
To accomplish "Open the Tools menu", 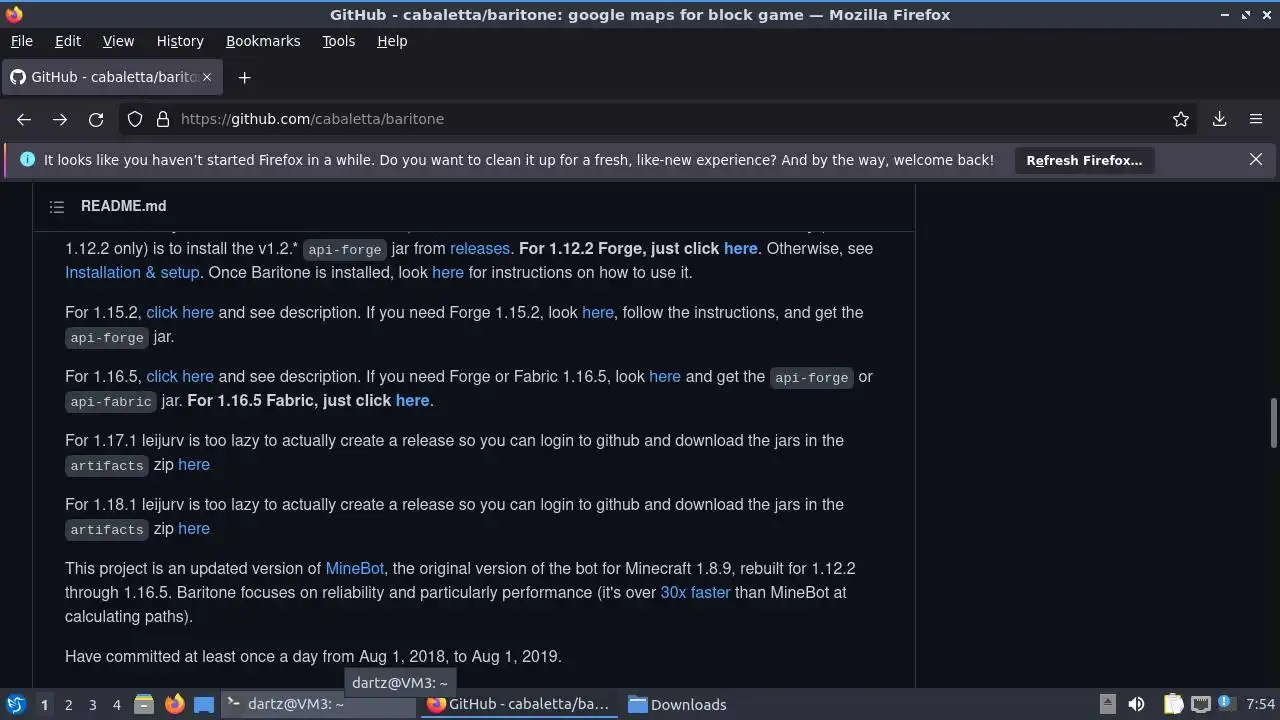I will coord(338,41).
